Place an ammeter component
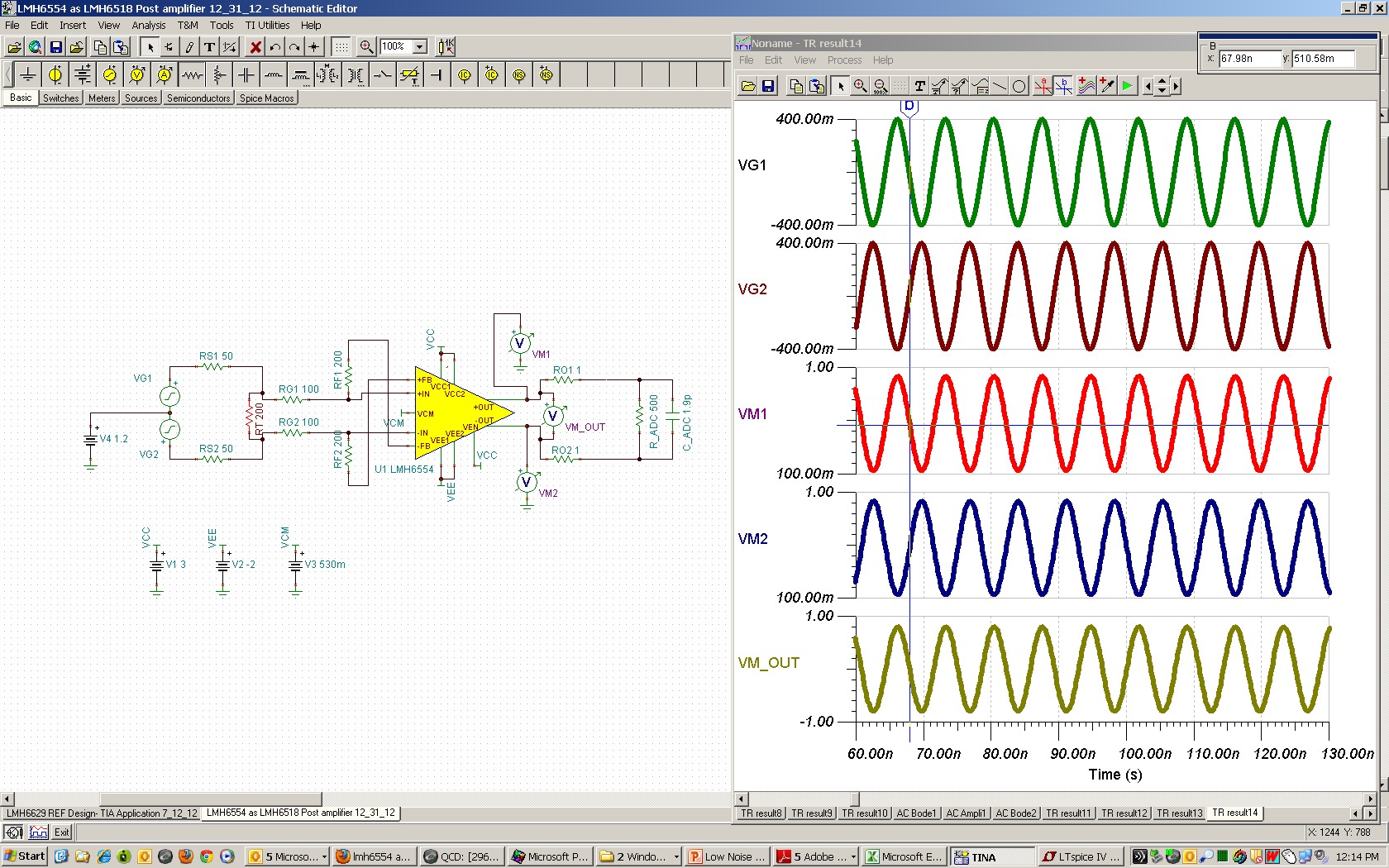The height and width of the screenshot is (868, 1389). click(165, 75)
